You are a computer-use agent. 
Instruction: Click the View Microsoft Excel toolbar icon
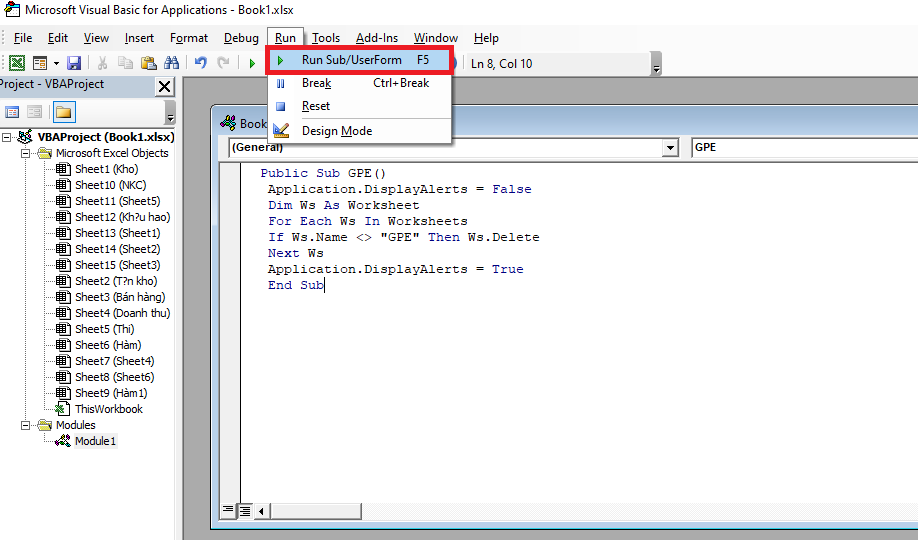17,63
